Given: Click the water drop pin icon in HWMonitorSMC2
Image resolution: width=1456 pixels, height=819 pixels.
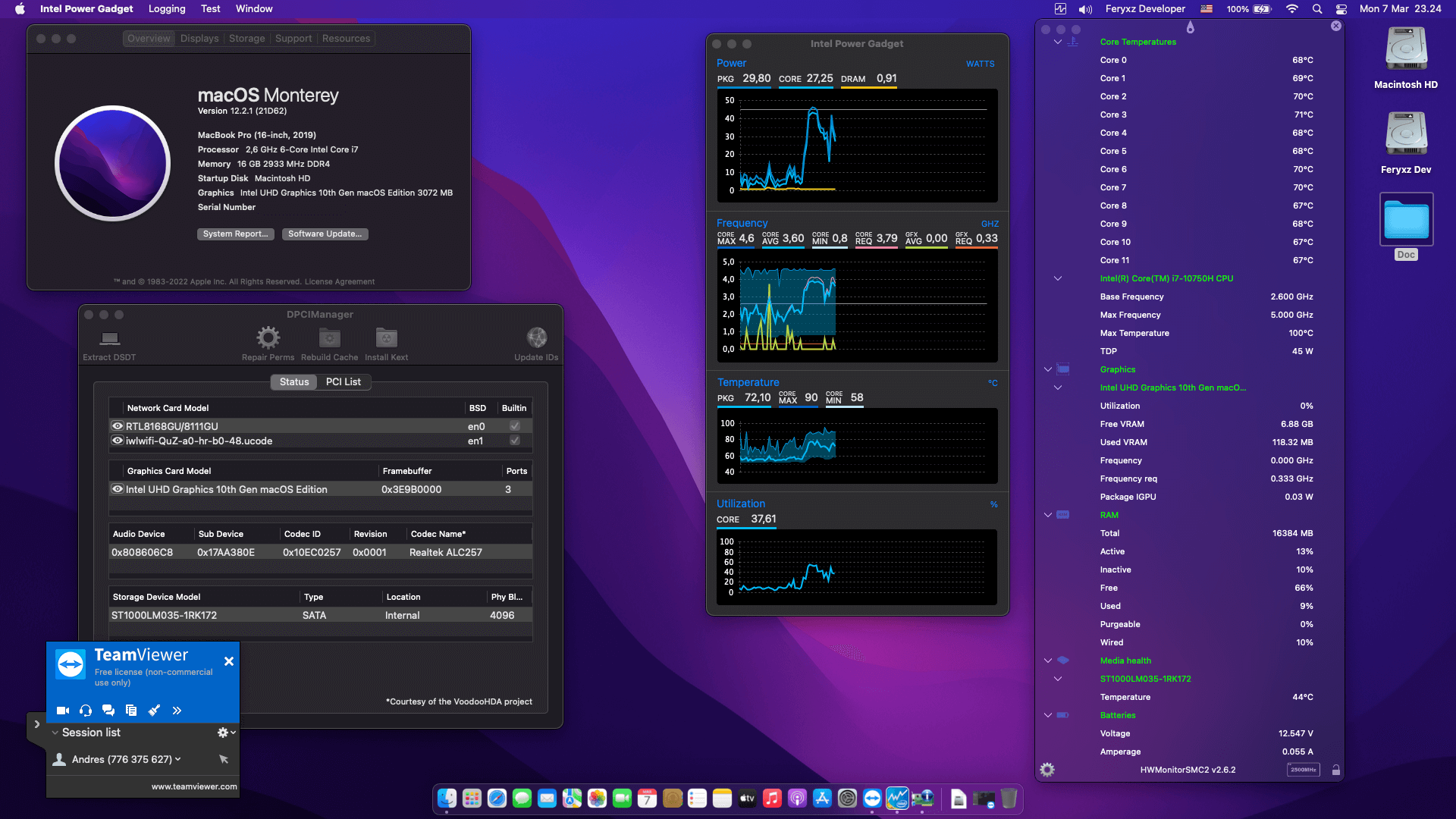Looking at the screenshot, I should [x=1191, y=27].
